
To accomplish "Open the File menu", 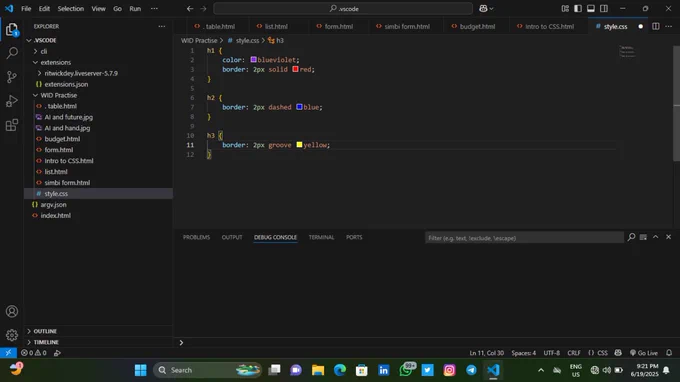I will coord(26,9).
